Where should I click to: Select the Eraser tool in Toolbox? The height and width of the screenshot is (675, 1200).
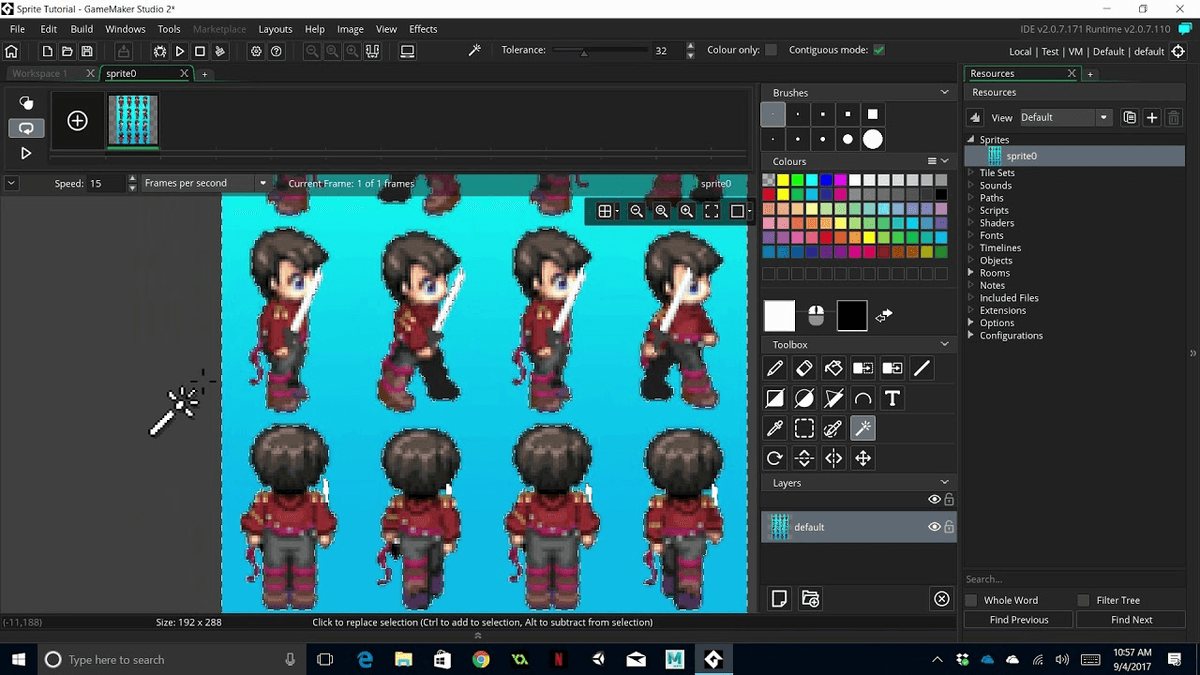pyautogui.click(x=804, y=369)
